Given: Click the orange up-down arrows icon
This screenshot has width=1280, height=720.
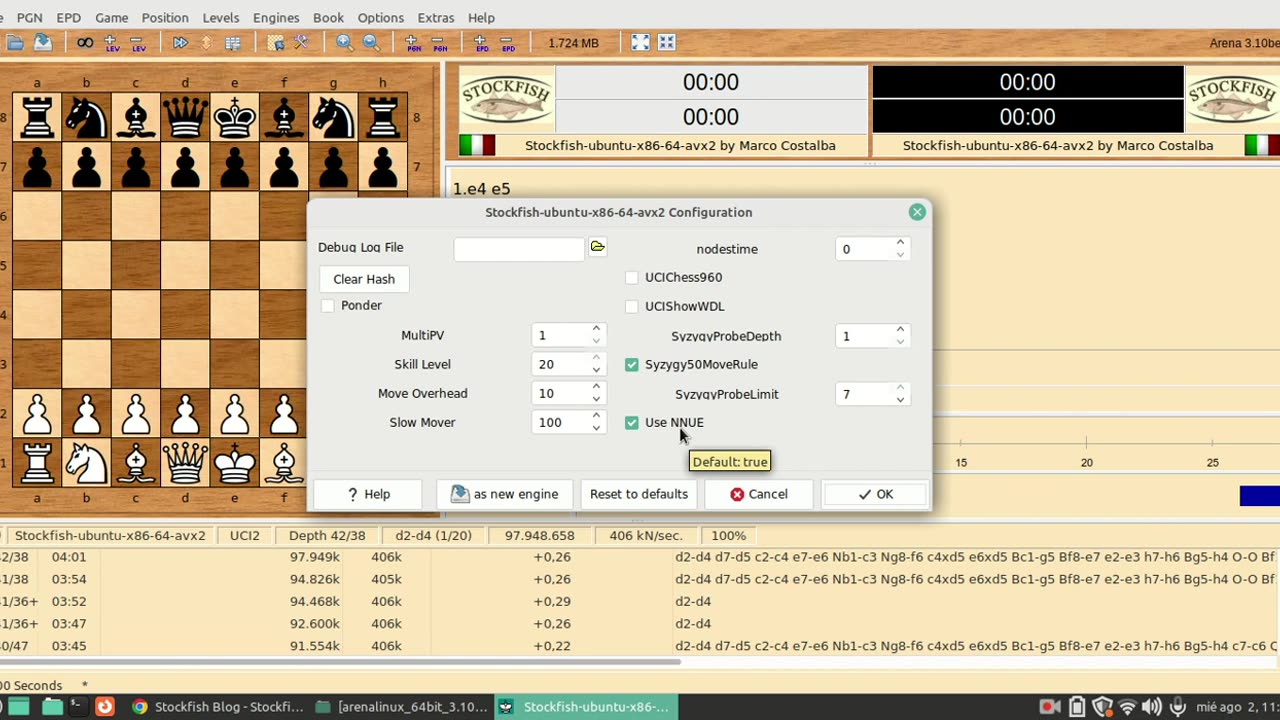Looking at the screenshot, I should 206,43.
